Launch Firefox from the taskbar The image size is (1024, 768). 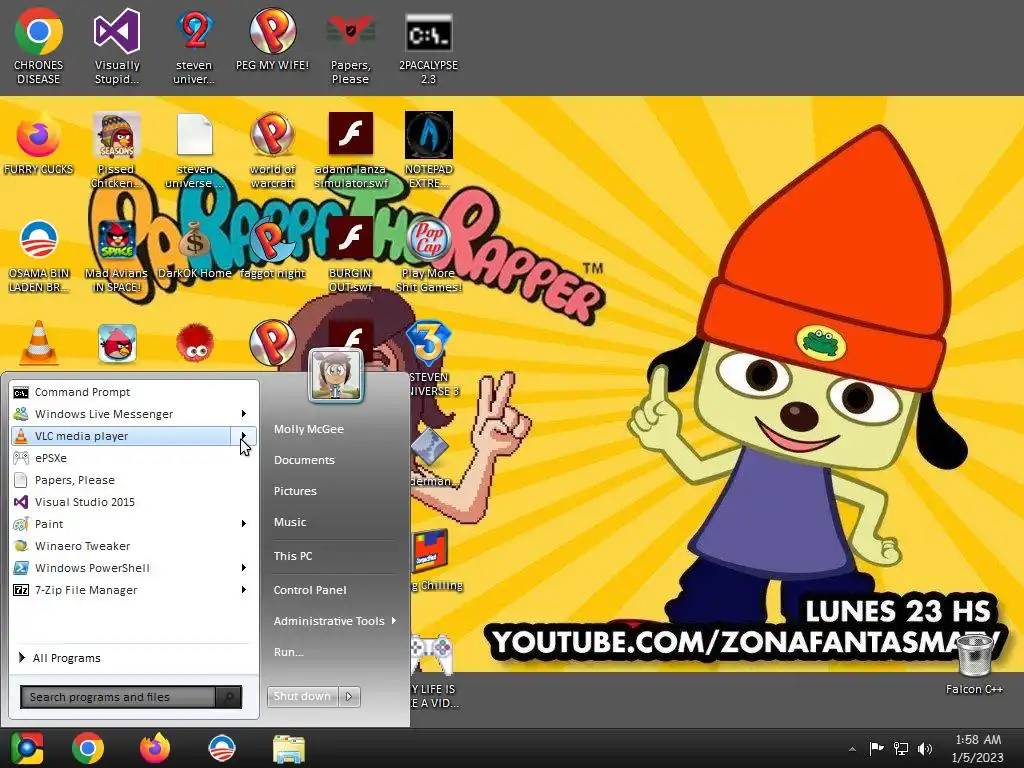tap(155, 748)
